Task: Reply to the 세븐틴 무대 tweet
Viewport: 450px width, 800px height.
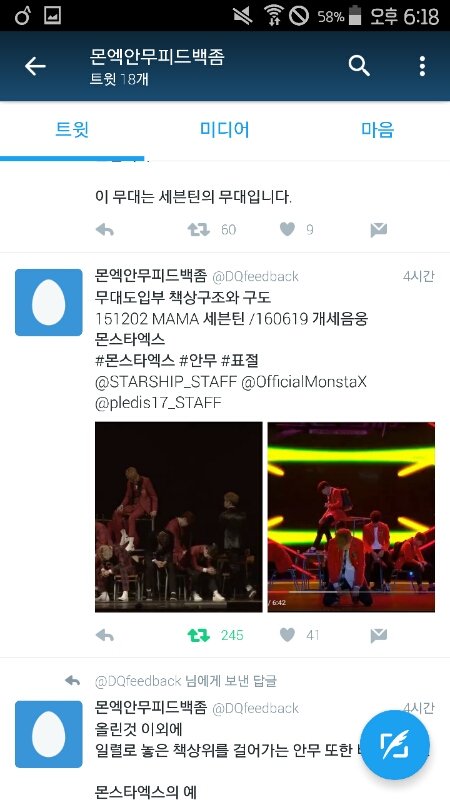Action: (x=105, y=230)
